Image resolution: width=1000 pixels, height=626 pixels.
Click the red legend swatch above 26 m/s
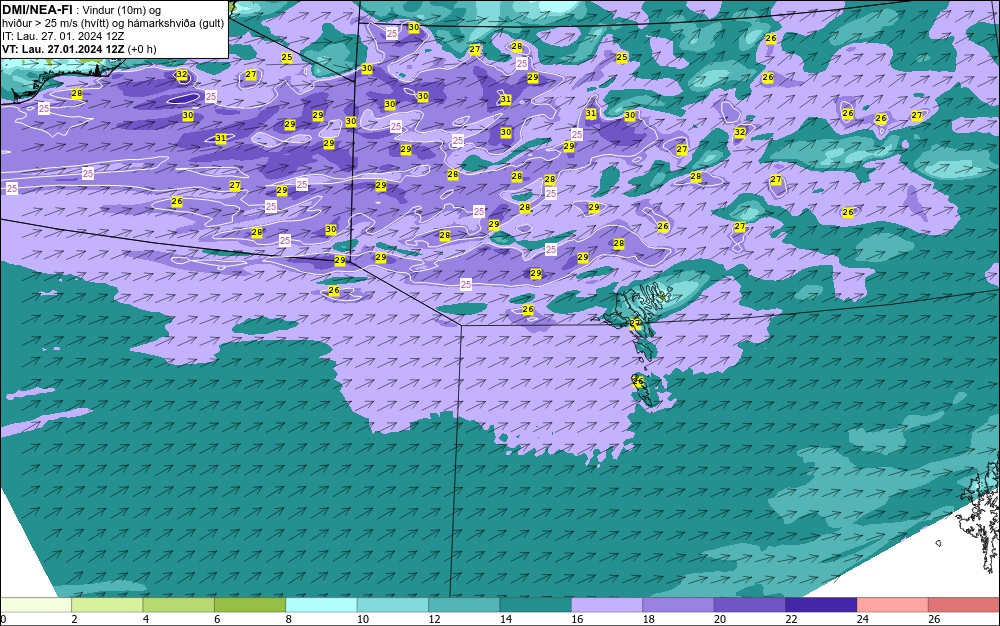[964, 605]
